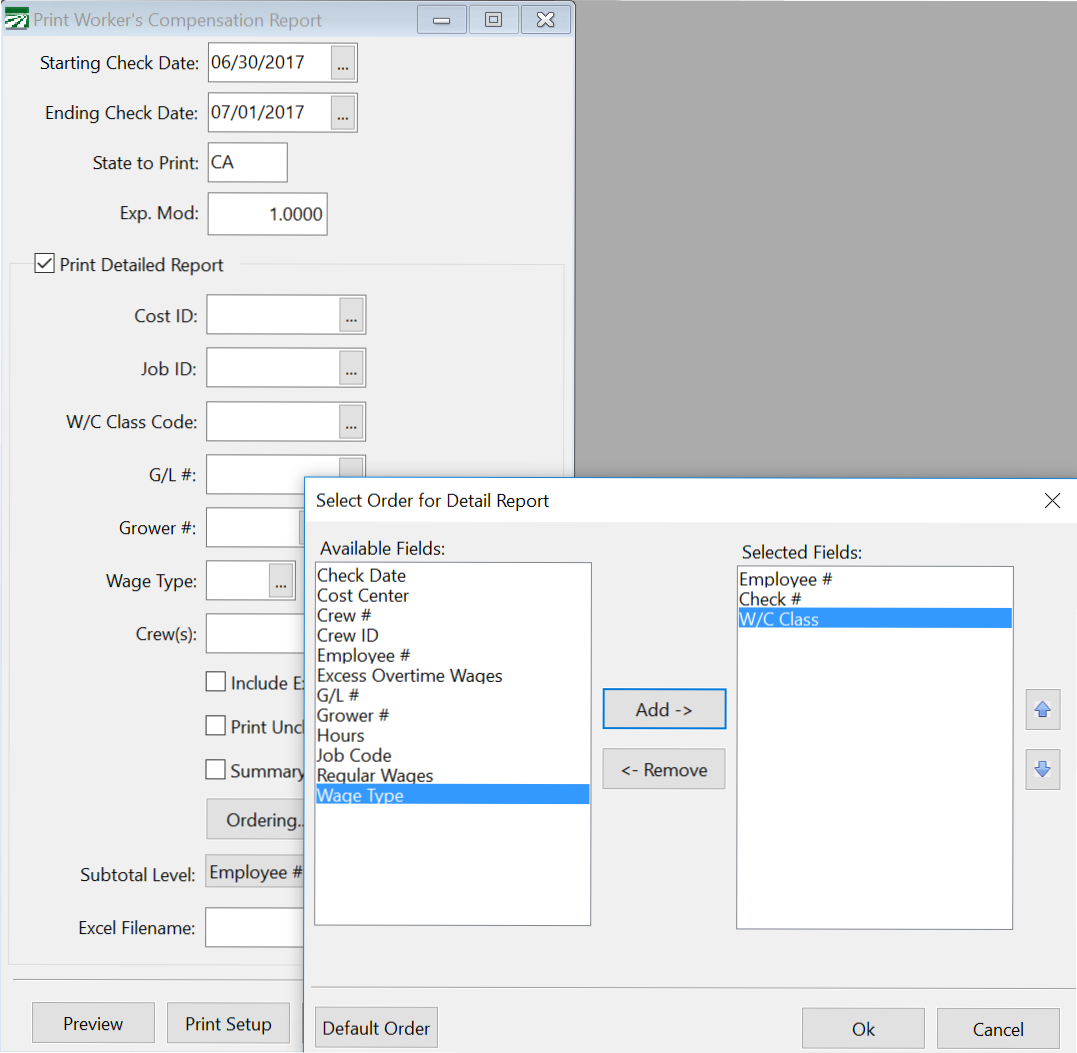Click in the State to Print field
Viewport: 1077px width, 1053px height.
247,163
